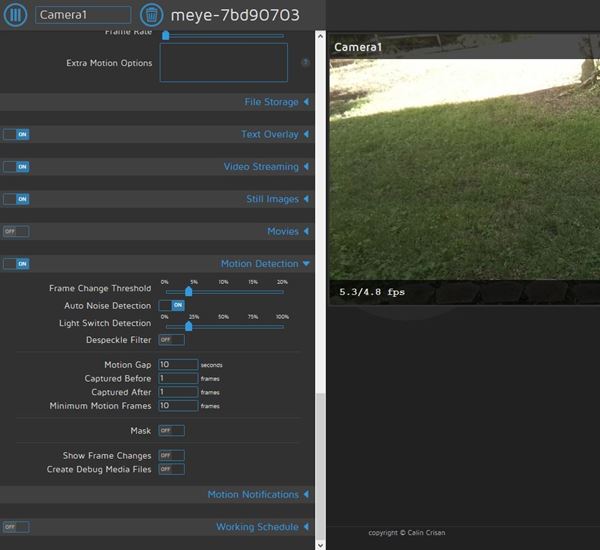
Task: Enable Show Frame Changes
Action: pos(171,455)
